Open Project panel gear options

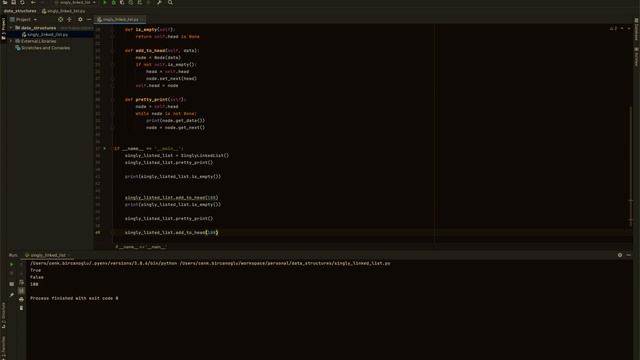pos(80,19)
